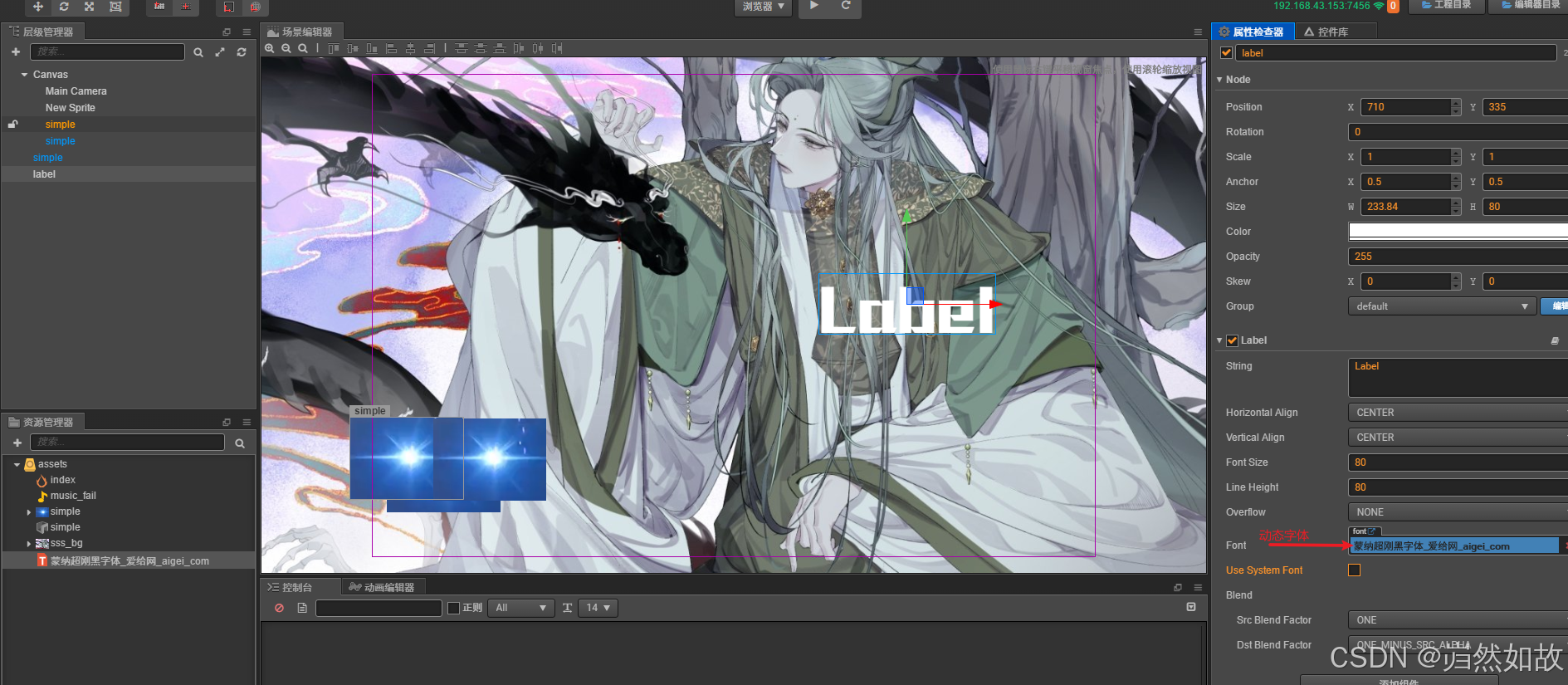The image size is (1568, 685).
Task: Add a node with hierarchy plus button
Action: point(16,52)
